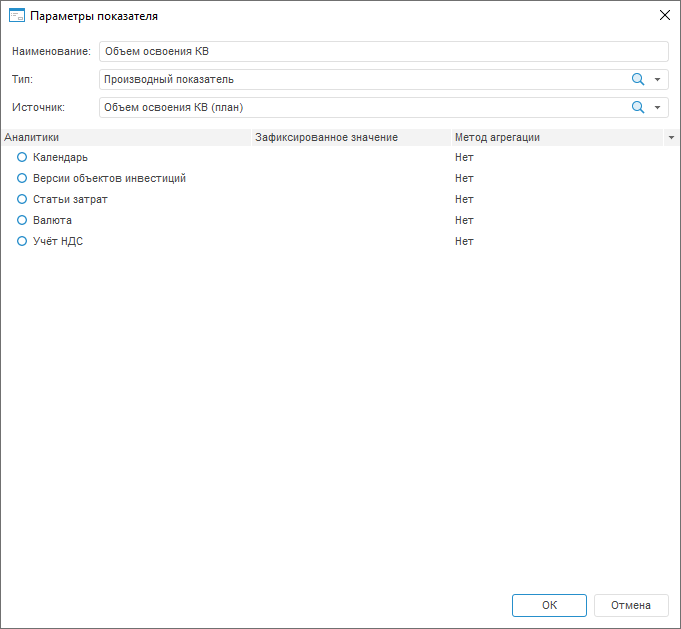Select the Валюта row in the list

click(52, 220)
